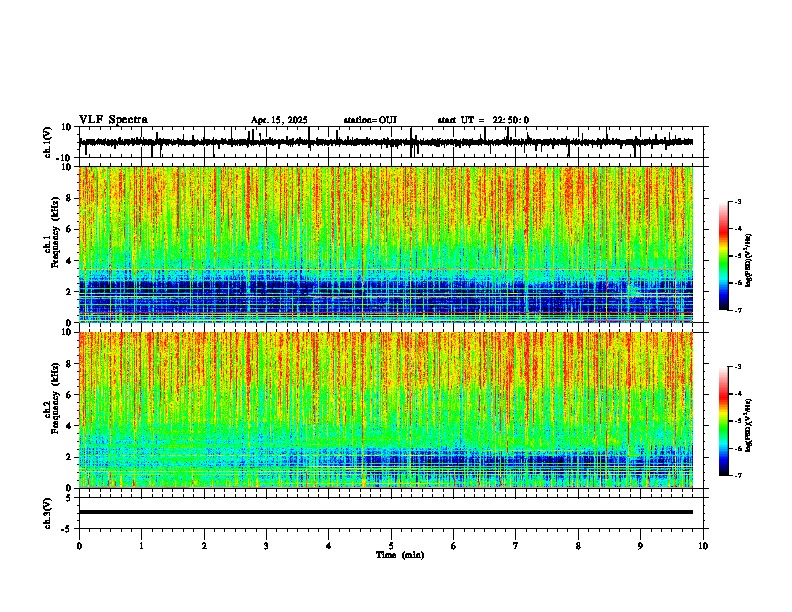This screenshot has height=612, width=792.
Task: Click the log(PSD) label beside ch.1 colorbar
Action: click(748, 260)
